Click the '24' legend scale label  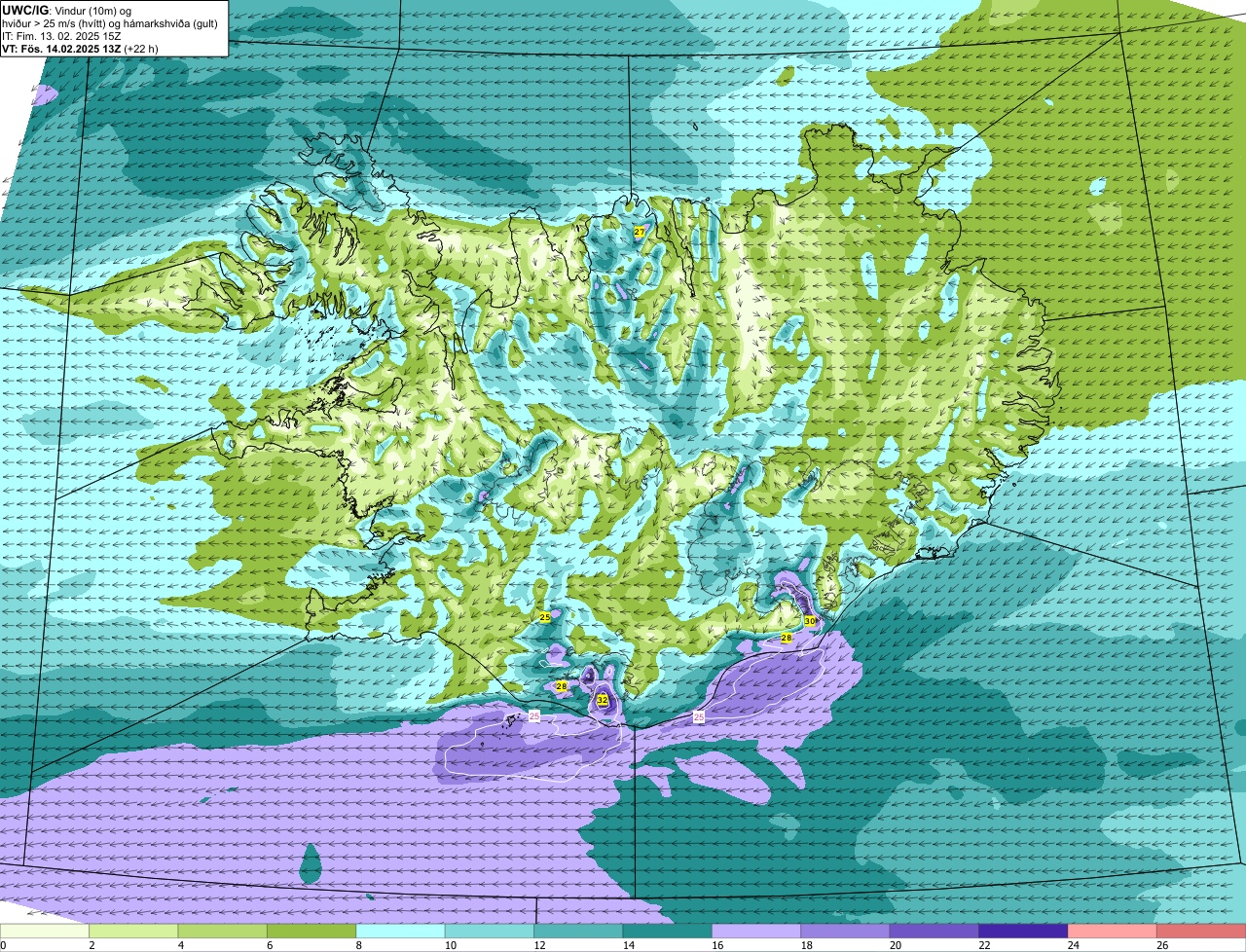[x=1072, y=945]
